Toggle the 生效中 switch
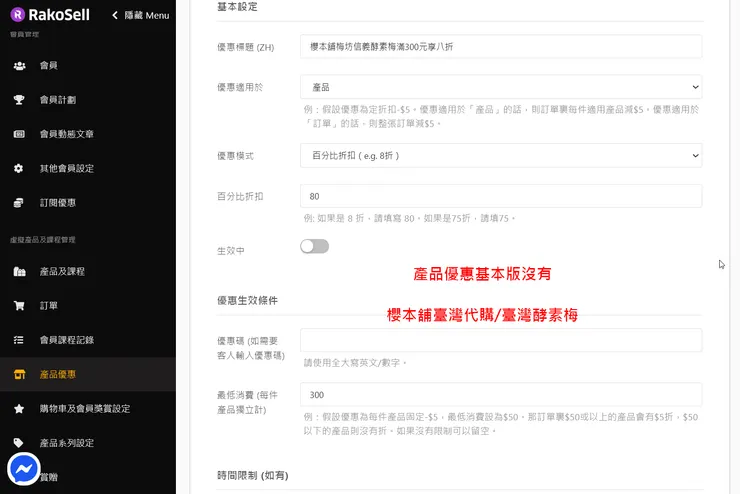Screen dimensions: 740x494 [x=314, y=246]
